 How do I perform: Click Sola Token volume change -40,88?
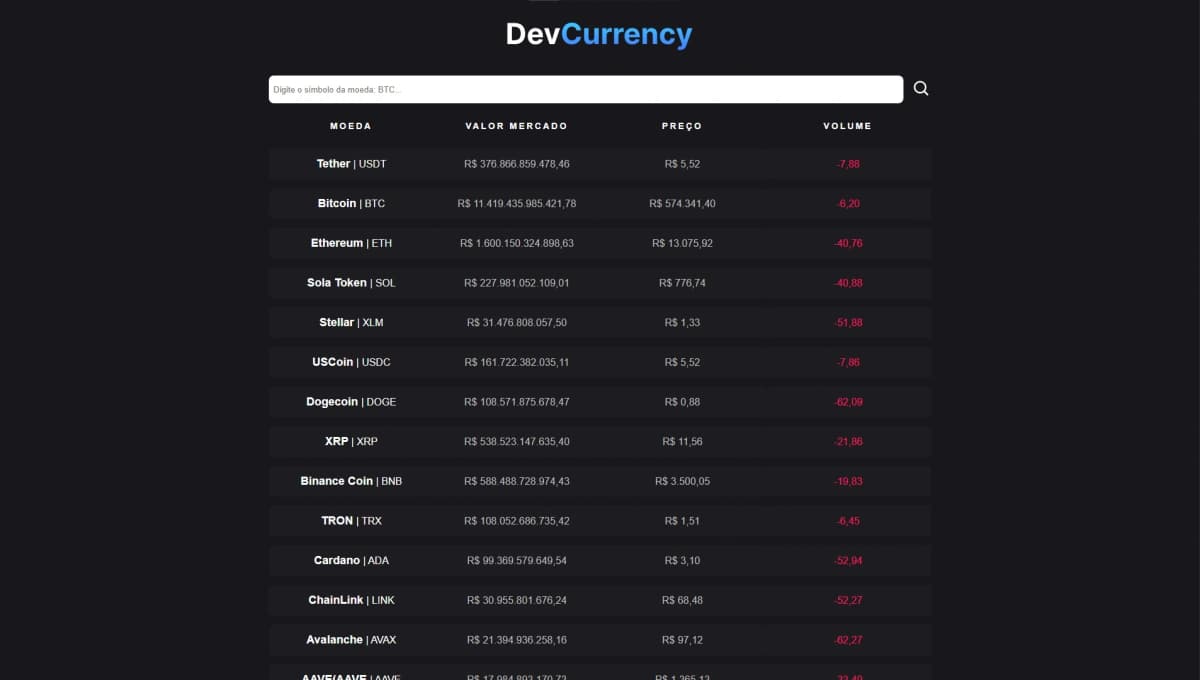(848, 283)
